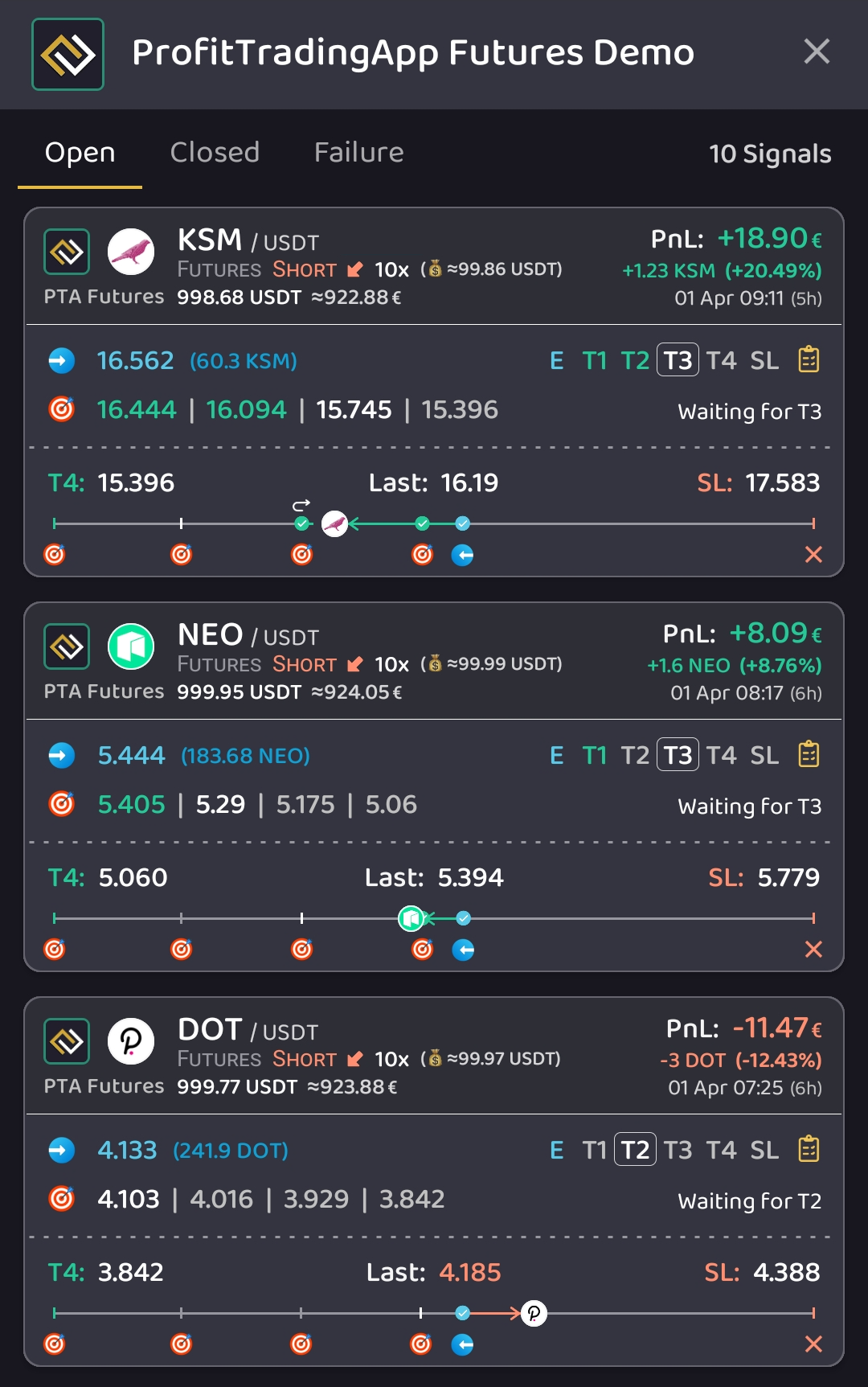The width and height of the screenshot is (868, 1387).
Task: Click KSM price marker on progress line
Action: coord(334,524)
